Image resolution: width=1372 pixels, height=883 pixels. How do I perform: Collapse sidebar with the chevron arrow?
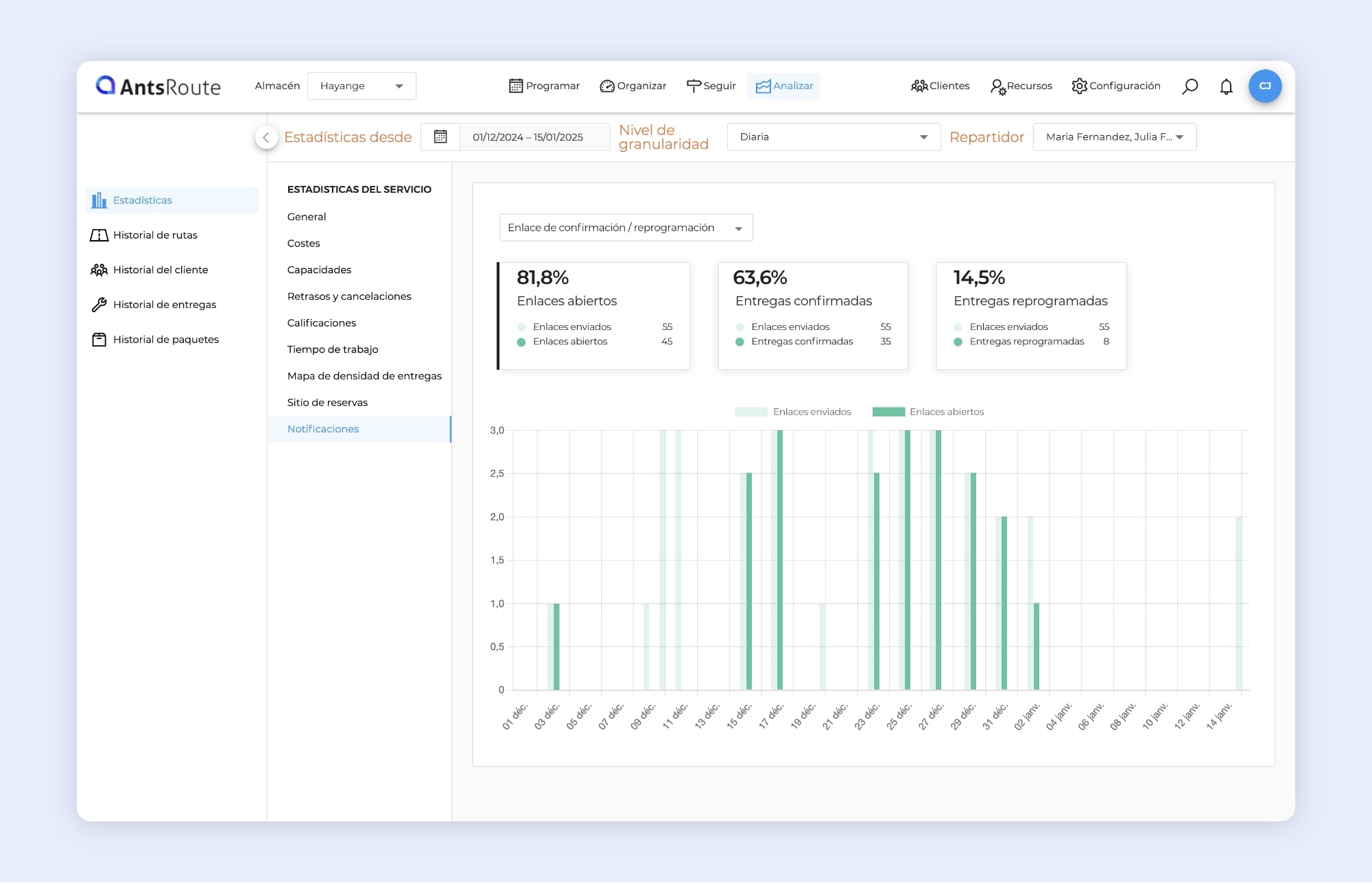(x=266, y=137)
